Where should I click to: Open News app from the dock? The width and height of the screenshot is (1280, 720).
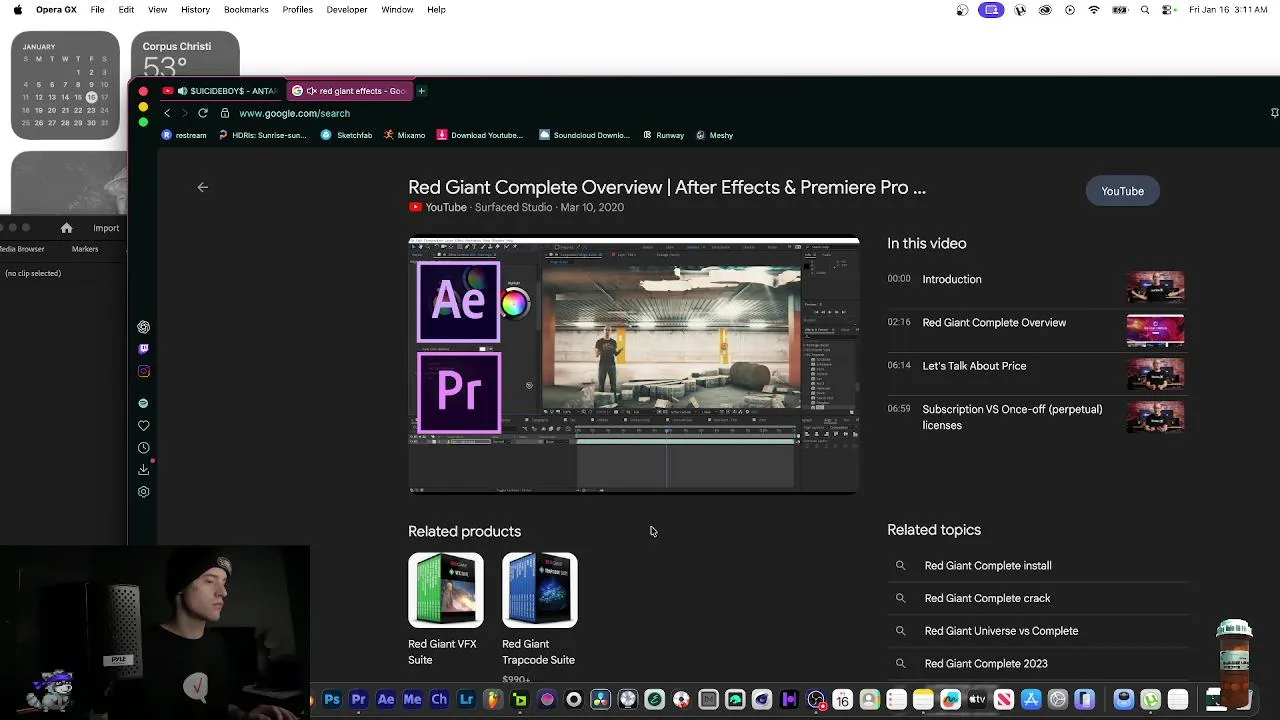click(1004, 700)
